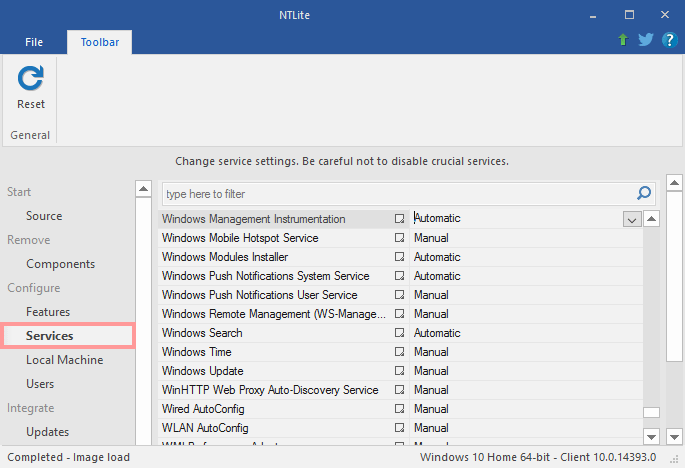Click the outer panel scroll-up arrow

pyautogui.click(x=675, y=183)
